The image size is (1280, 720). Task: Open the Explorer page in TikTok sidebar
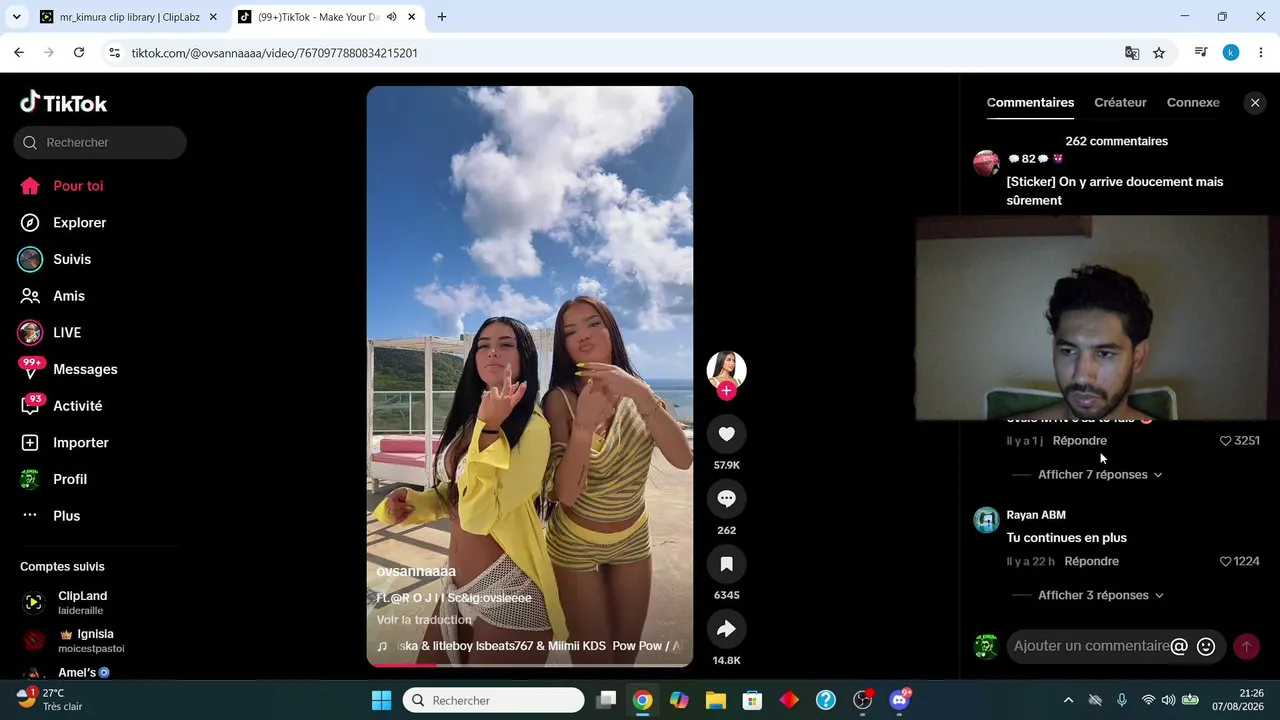(x=62, y=223)
